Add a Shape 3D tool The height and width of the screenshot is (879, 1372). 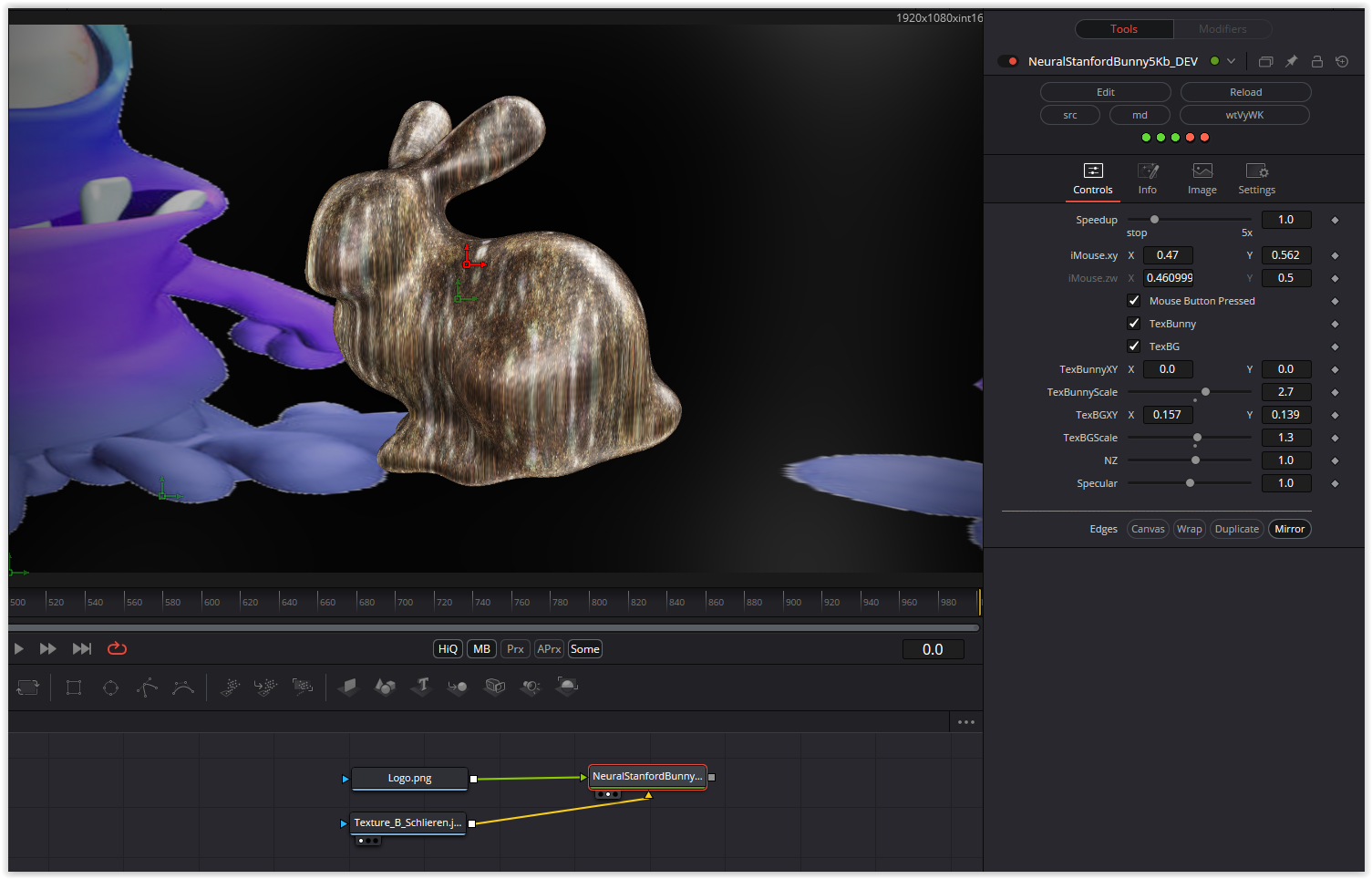click(x=385, y=688)
